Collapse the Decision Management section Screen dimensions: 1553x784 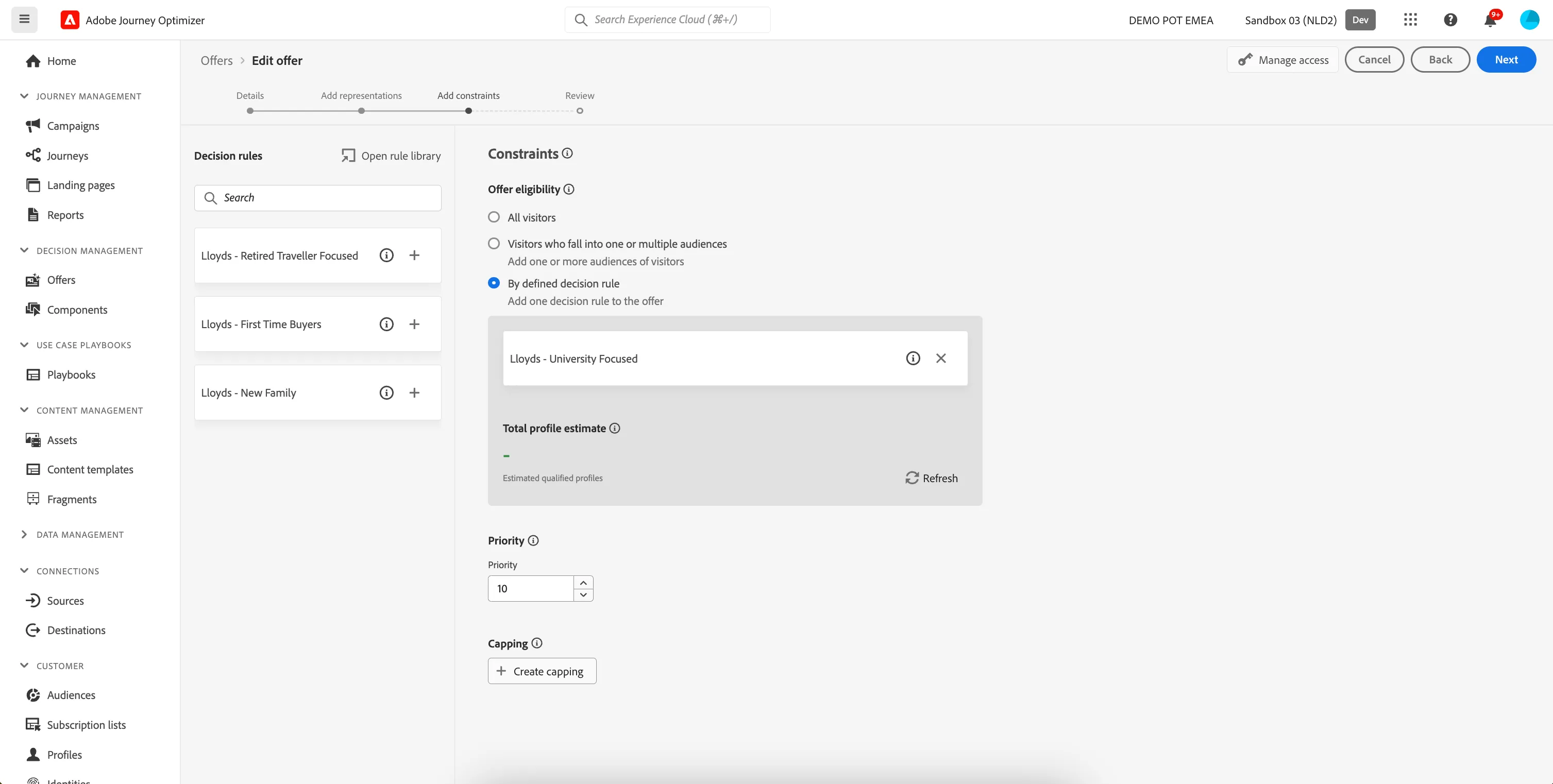point(24,250)
